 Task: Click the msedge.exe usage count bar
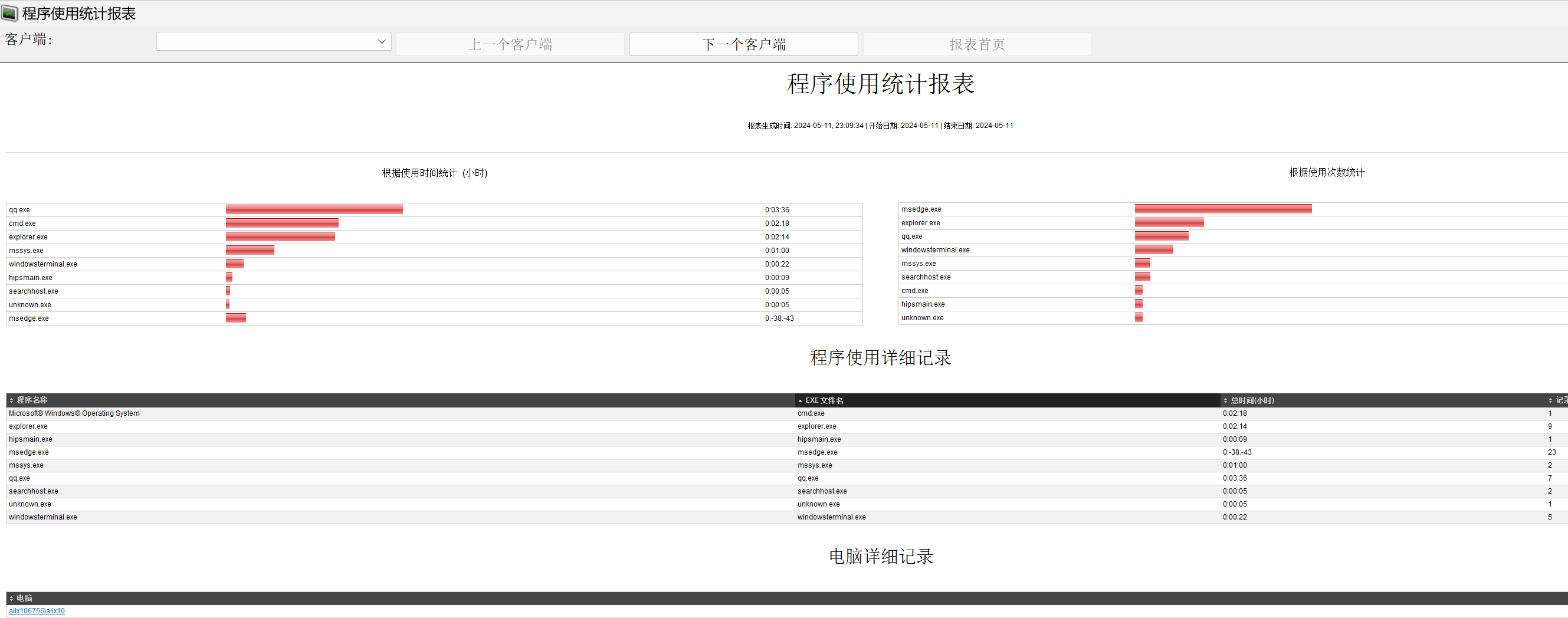tap(1223, 209)
